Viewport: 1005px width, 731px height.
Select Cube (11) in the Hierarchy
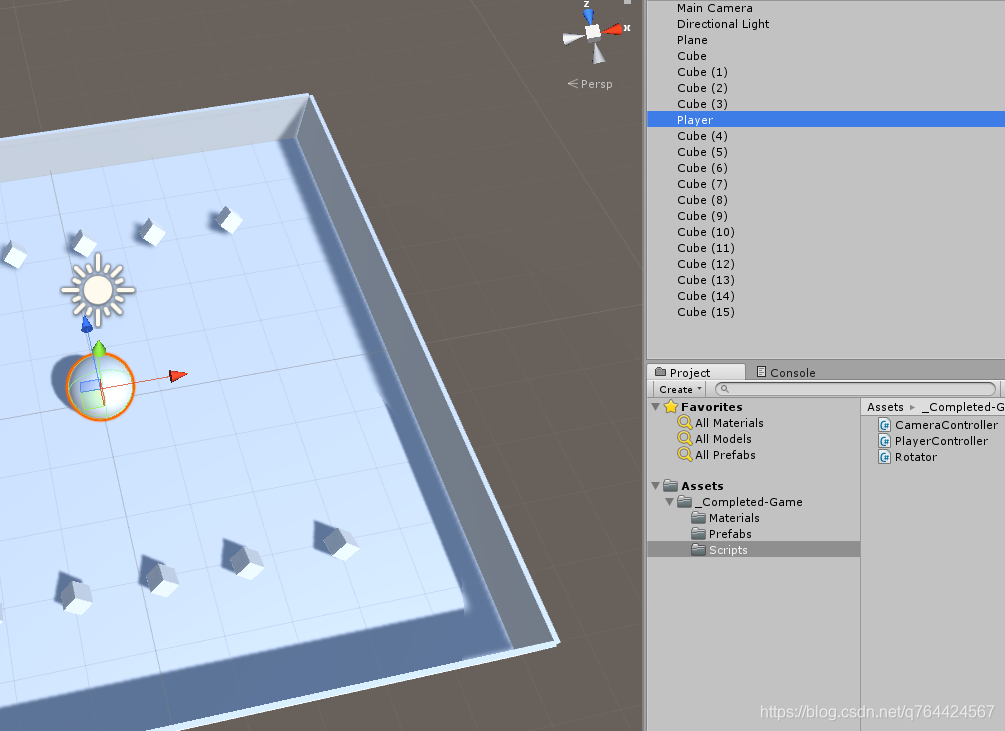[826, 248]
